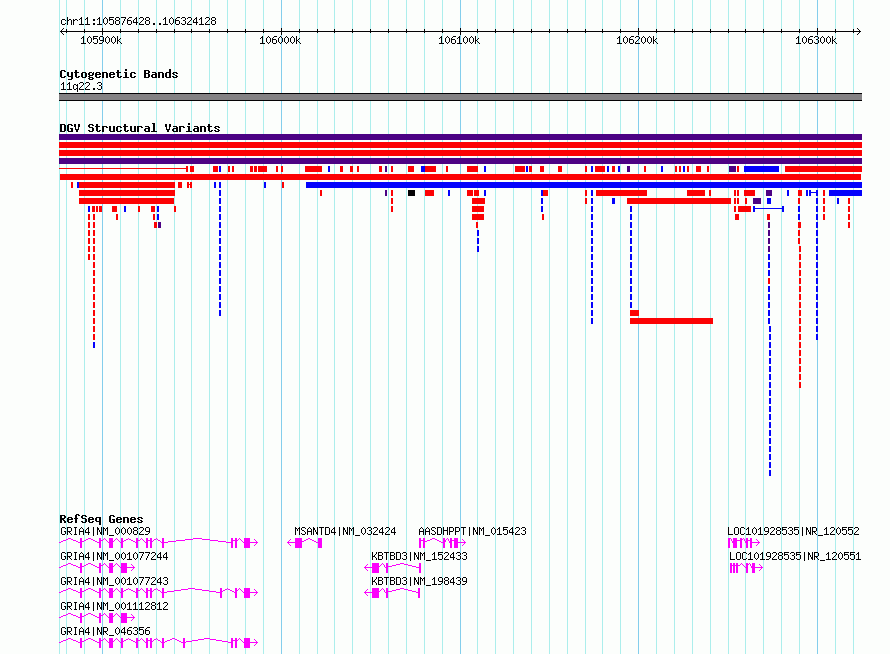This screenshot has height=654, width=890.
Task: Click the AASDHPPT|NM_015423 gene label
Action: point(472,531)
